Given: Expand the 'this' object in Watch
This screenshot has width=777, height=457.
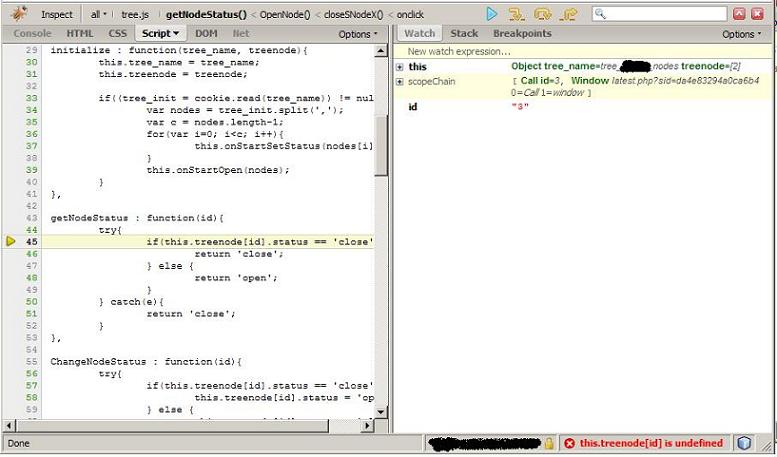Looking at the screenshot, I should tap(400, 66).
